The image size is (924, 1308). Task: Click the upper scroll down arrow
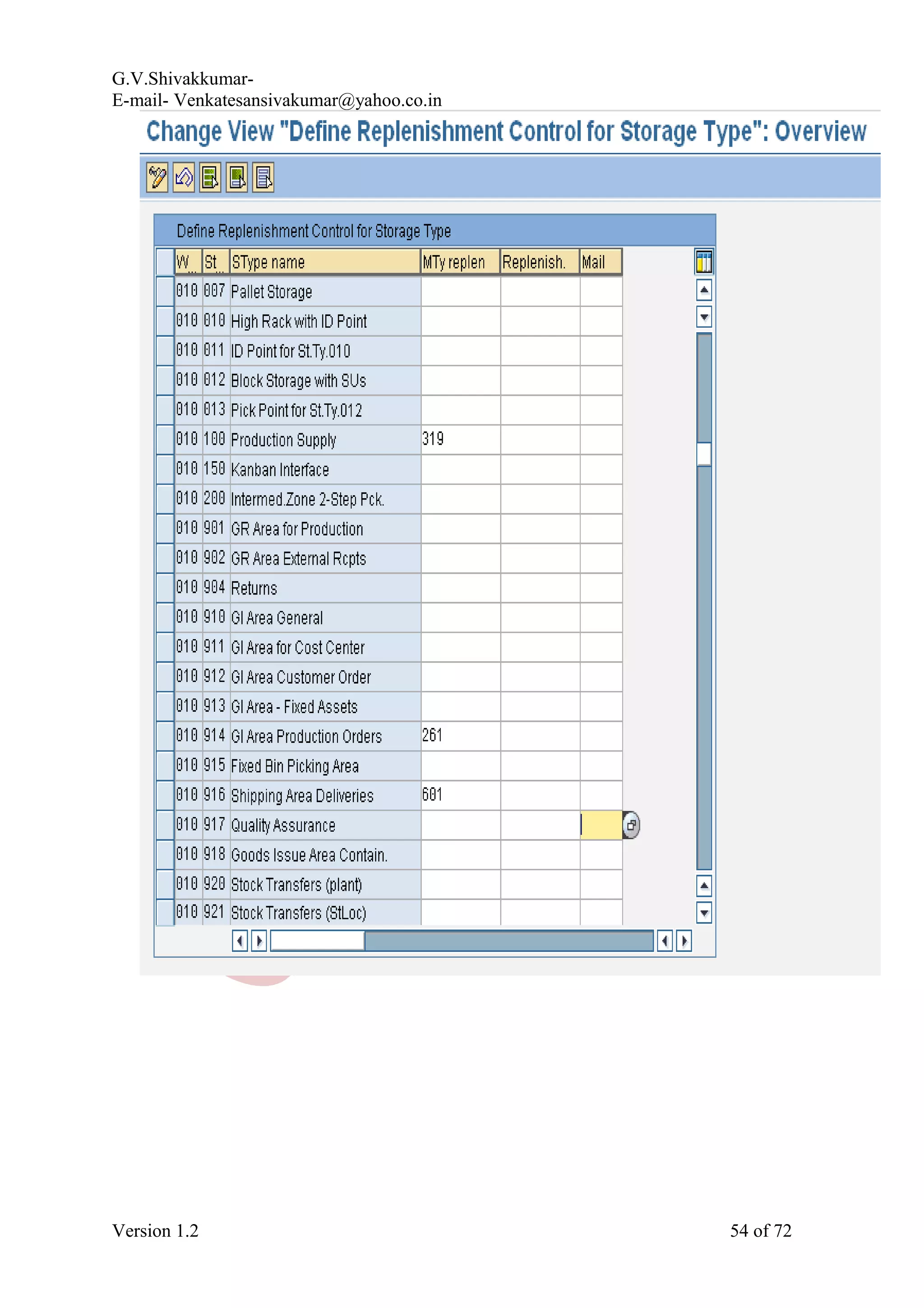704,317
